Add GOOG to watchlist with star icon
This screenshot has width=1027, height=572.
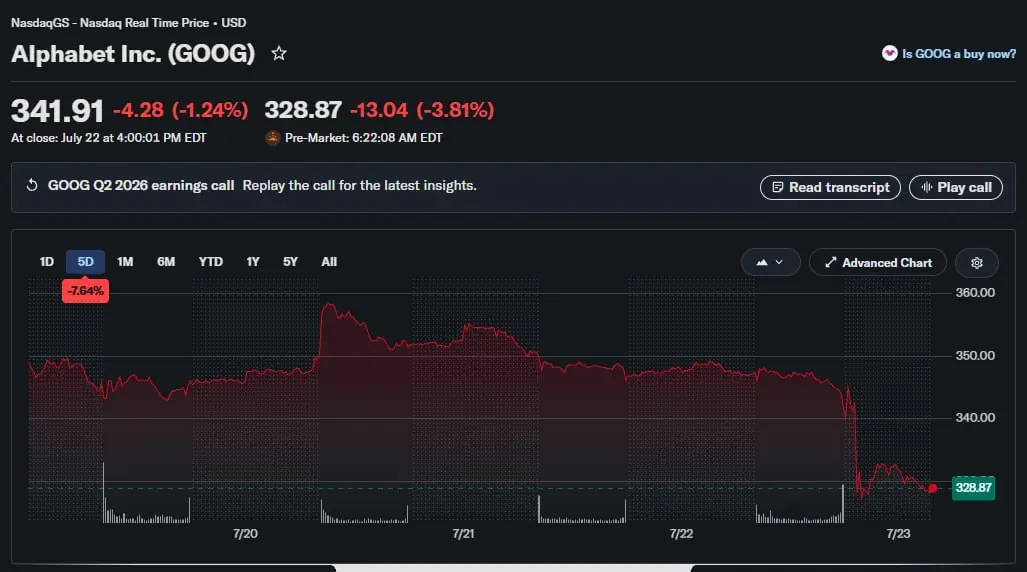[279, 53]
